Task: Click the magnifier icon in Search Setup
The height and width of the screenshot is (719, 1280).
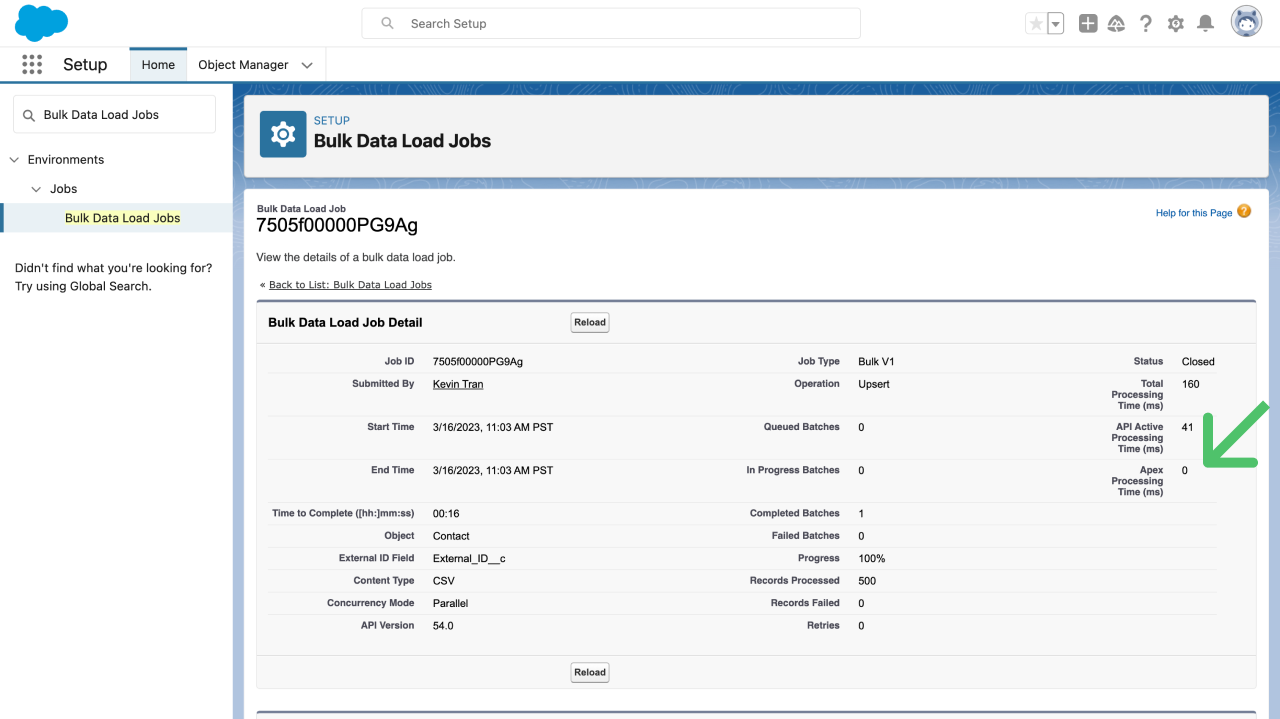Action: coord(387,23)
